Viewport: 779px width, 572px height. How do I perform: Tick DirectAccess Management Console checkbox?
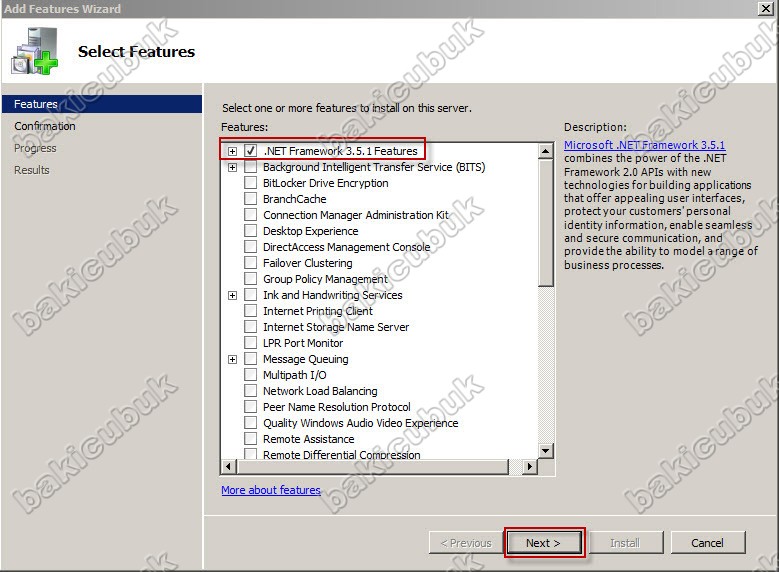tap(250, 247)
